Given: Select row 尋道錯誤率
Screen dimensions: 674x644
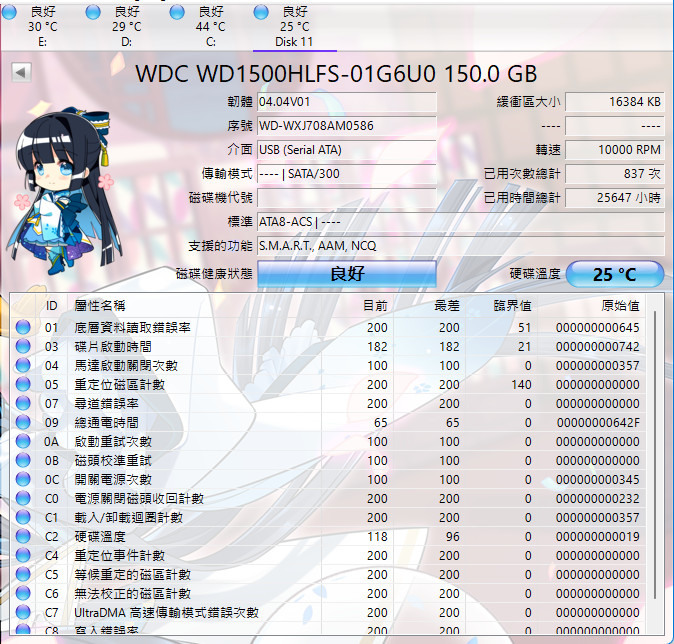Looking at the screenshot, I should tap(329, 403).
